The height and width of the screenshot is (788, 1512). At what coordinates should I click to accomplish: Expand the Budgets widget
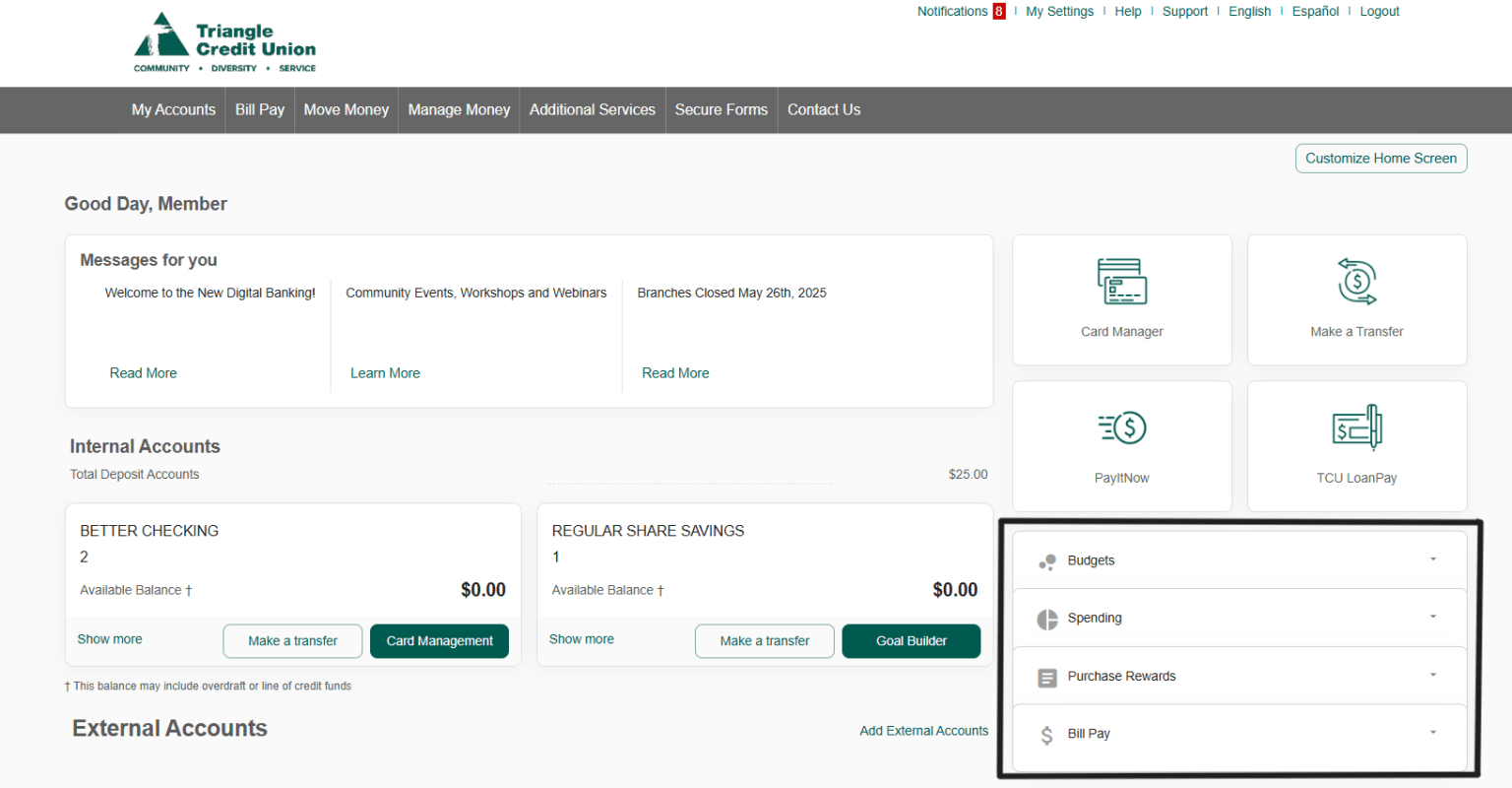pos(1433,558)
